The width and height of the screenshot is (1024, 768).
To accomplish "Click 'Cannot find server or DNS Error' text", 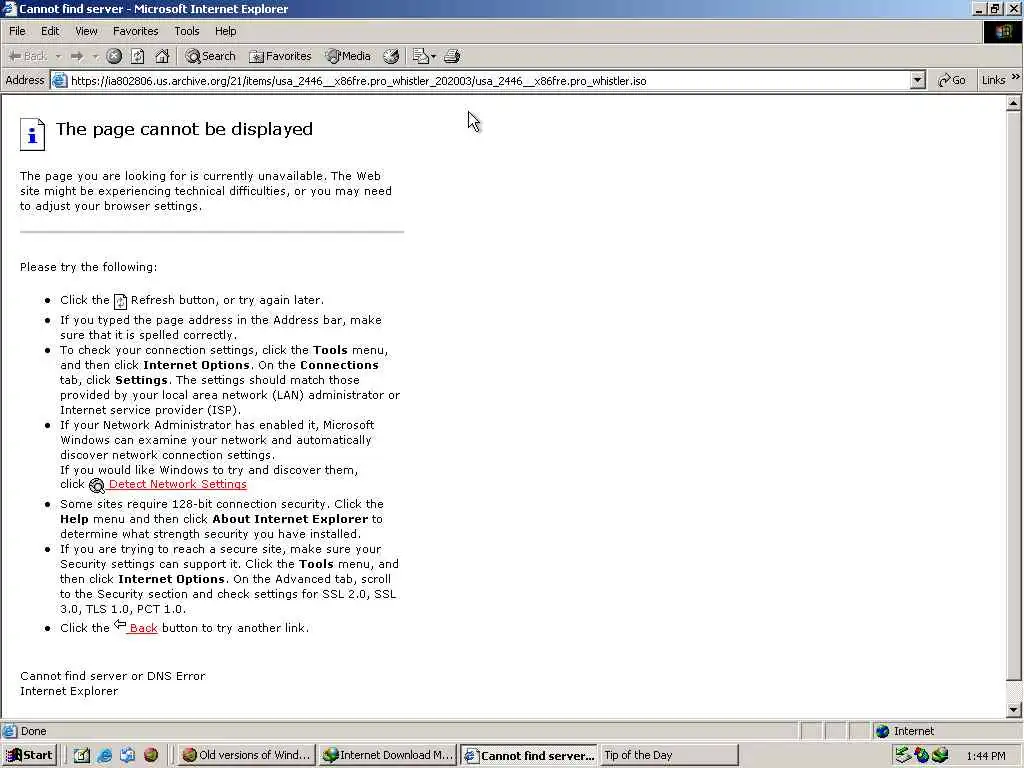I will click(x=112, y=676).
